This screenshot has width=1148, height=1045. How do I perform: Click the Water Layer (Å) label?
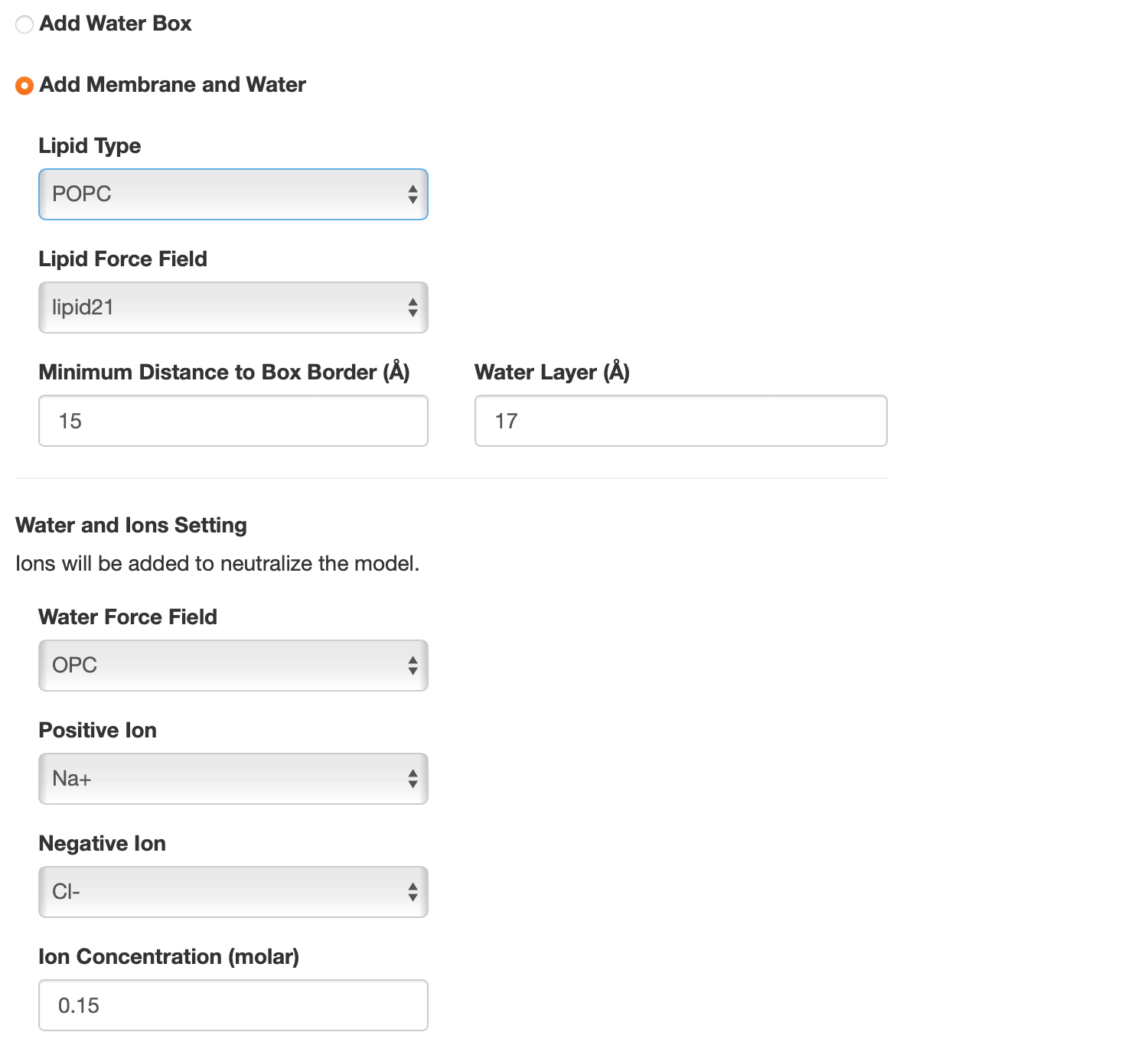(553, 372)
